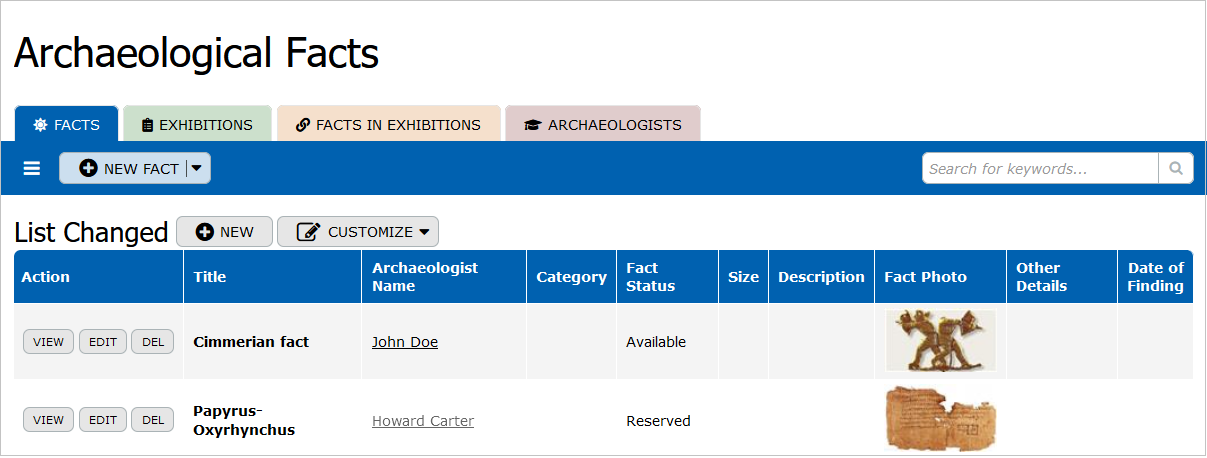Click the link icon on Facts in Exhibitions
Screen dimensions: 1207x458
304,125
